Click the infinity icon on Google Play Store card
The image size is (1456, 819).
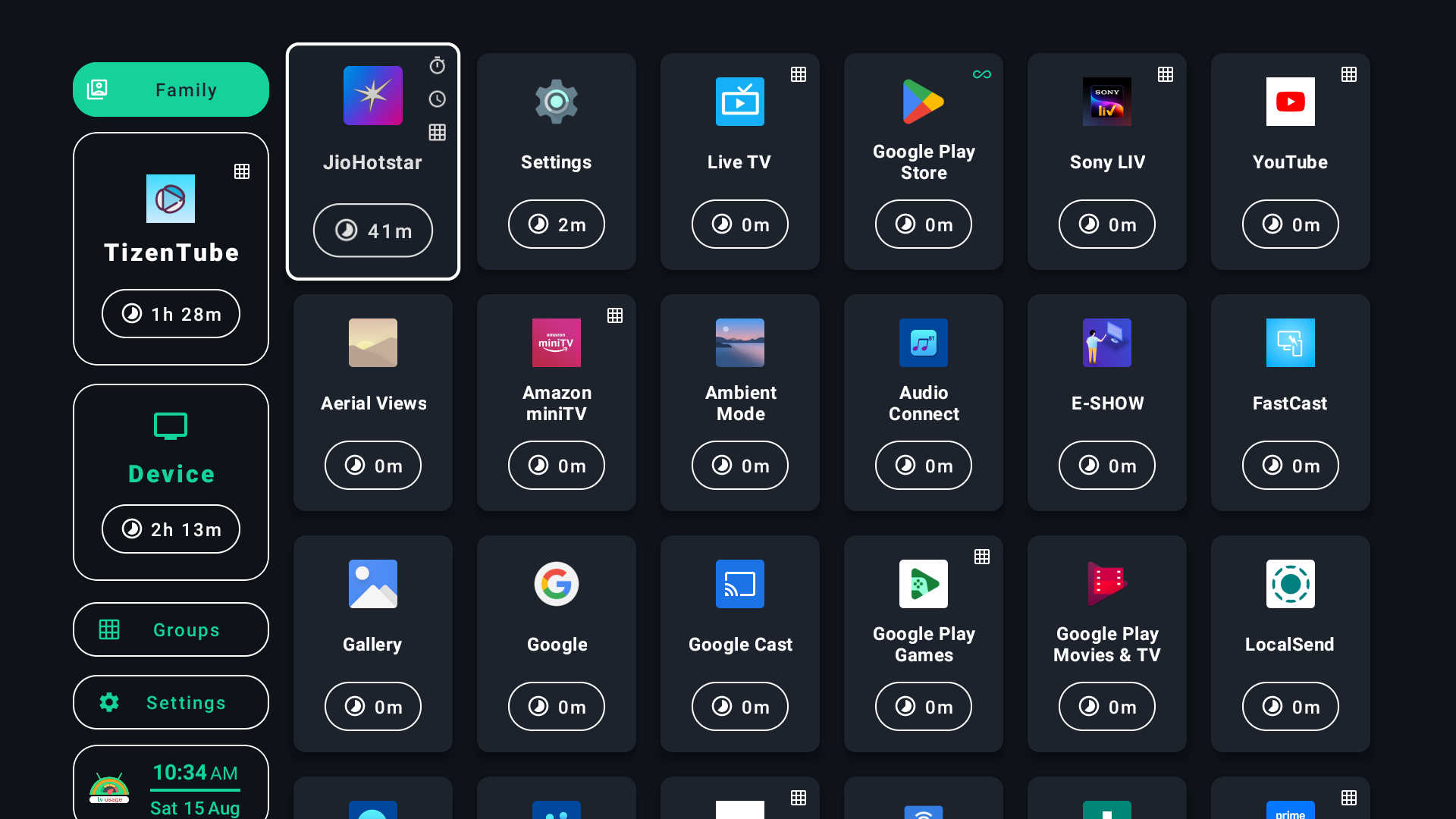[982, 74]
